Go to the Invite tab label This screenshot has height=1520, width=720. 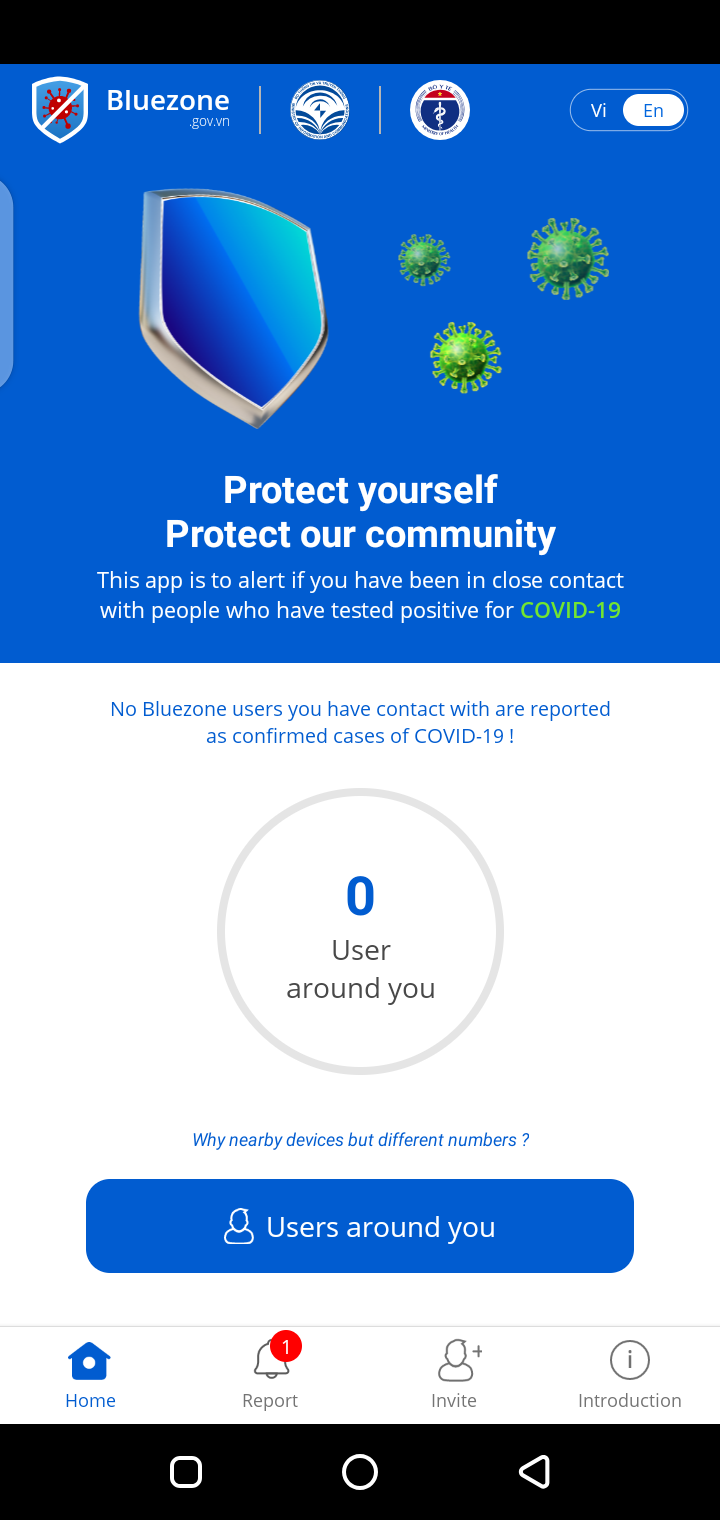(x=454, y=1401)
